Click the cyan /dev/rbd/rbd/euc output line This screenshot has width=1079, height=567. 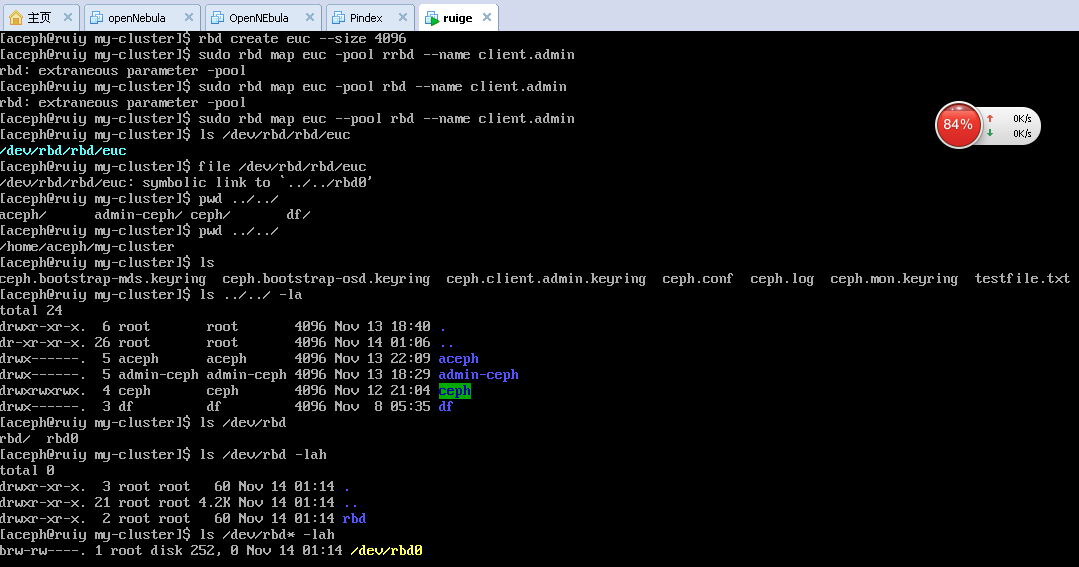[63, 151]
